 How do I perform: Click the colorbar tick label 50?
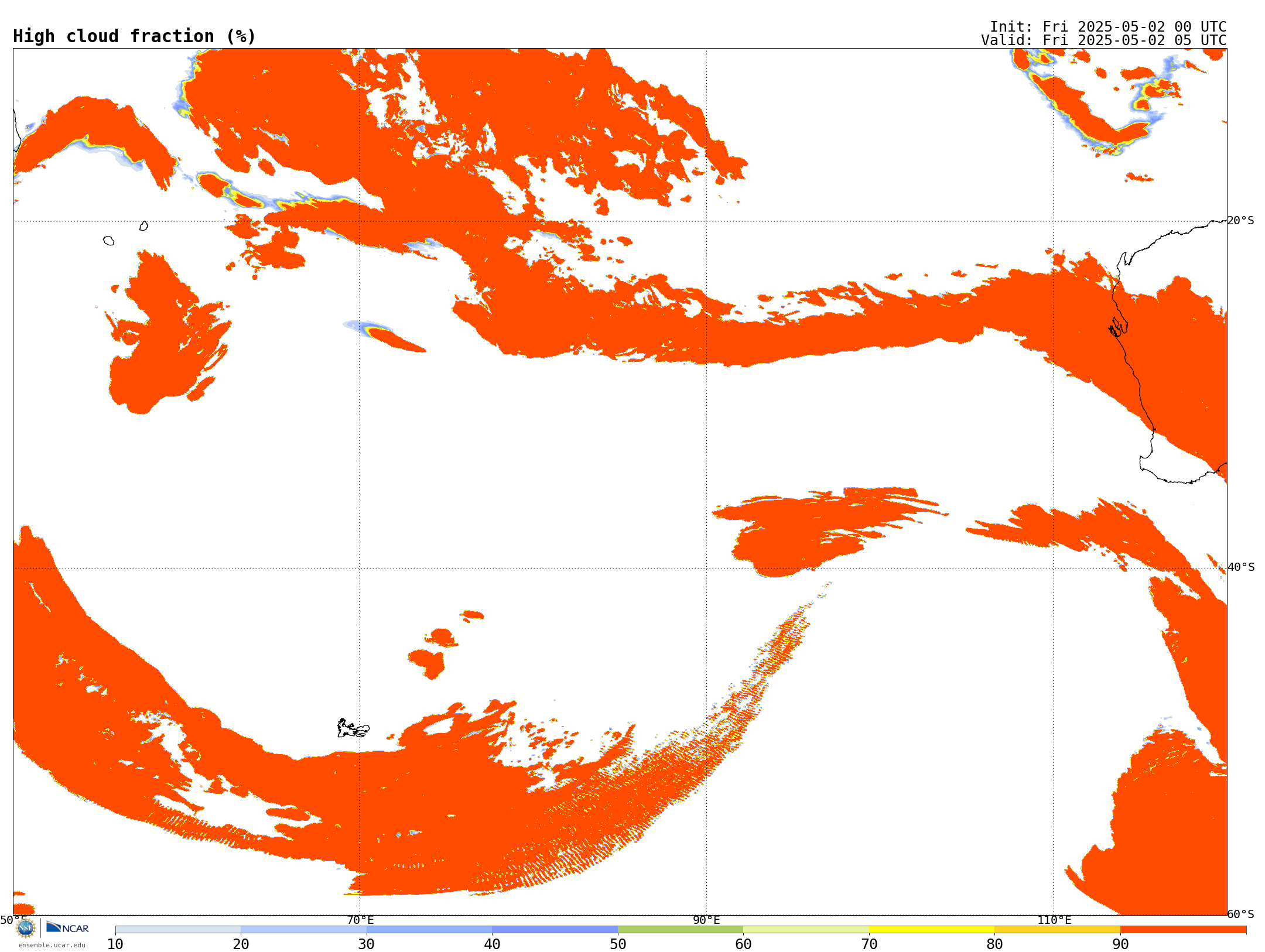tap(618, 944)
